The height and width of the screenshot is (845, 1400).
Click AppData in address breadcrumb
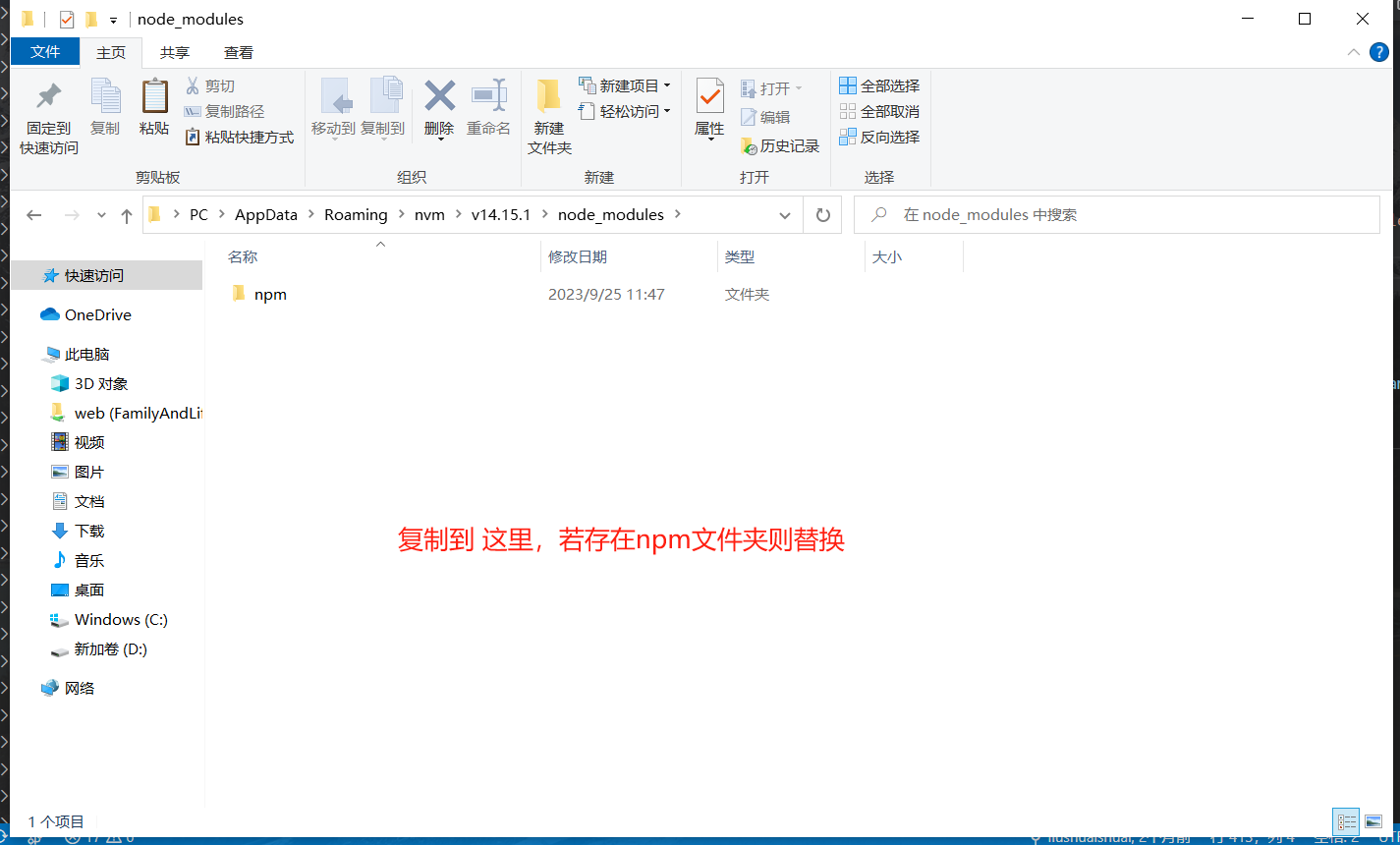click(266, 214)
